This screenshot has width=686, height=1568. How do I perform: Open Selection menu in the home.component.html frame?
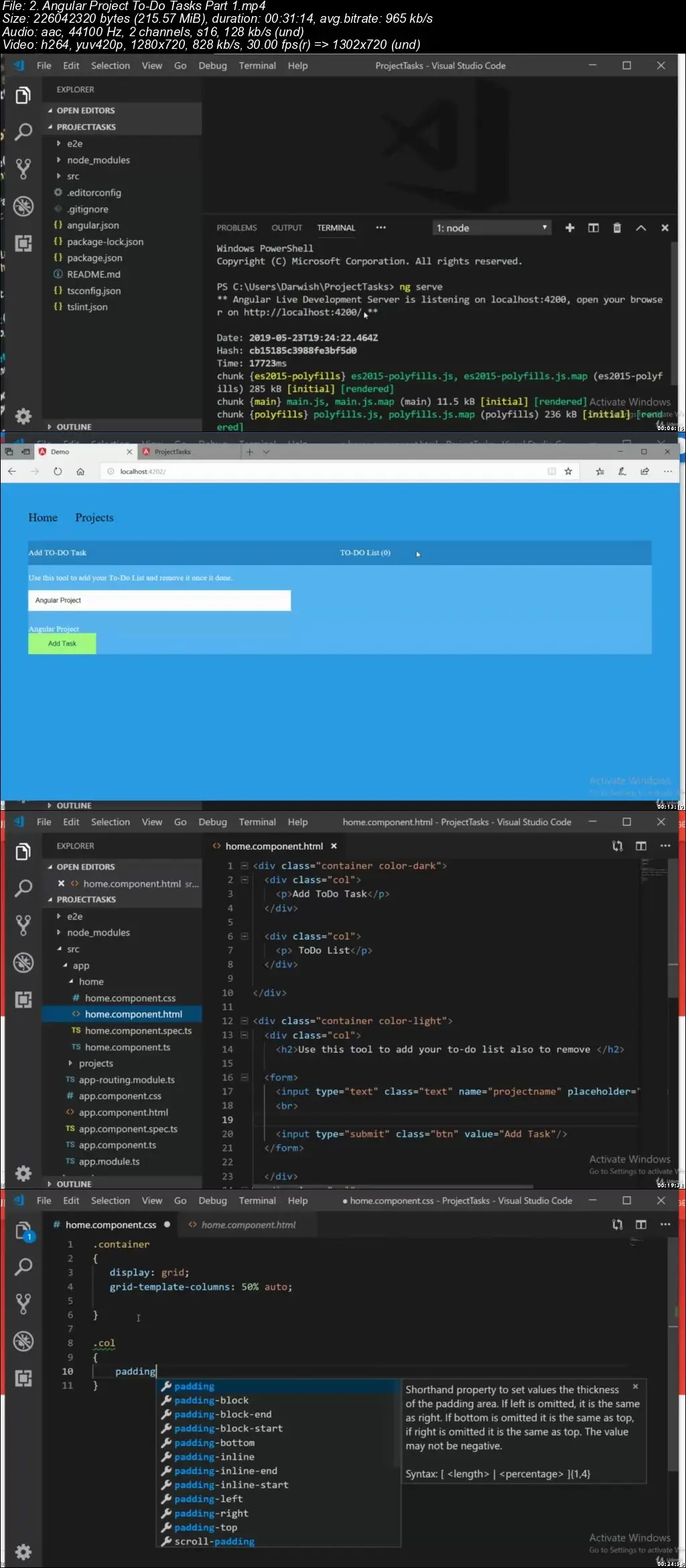click(x=111, y=822)
